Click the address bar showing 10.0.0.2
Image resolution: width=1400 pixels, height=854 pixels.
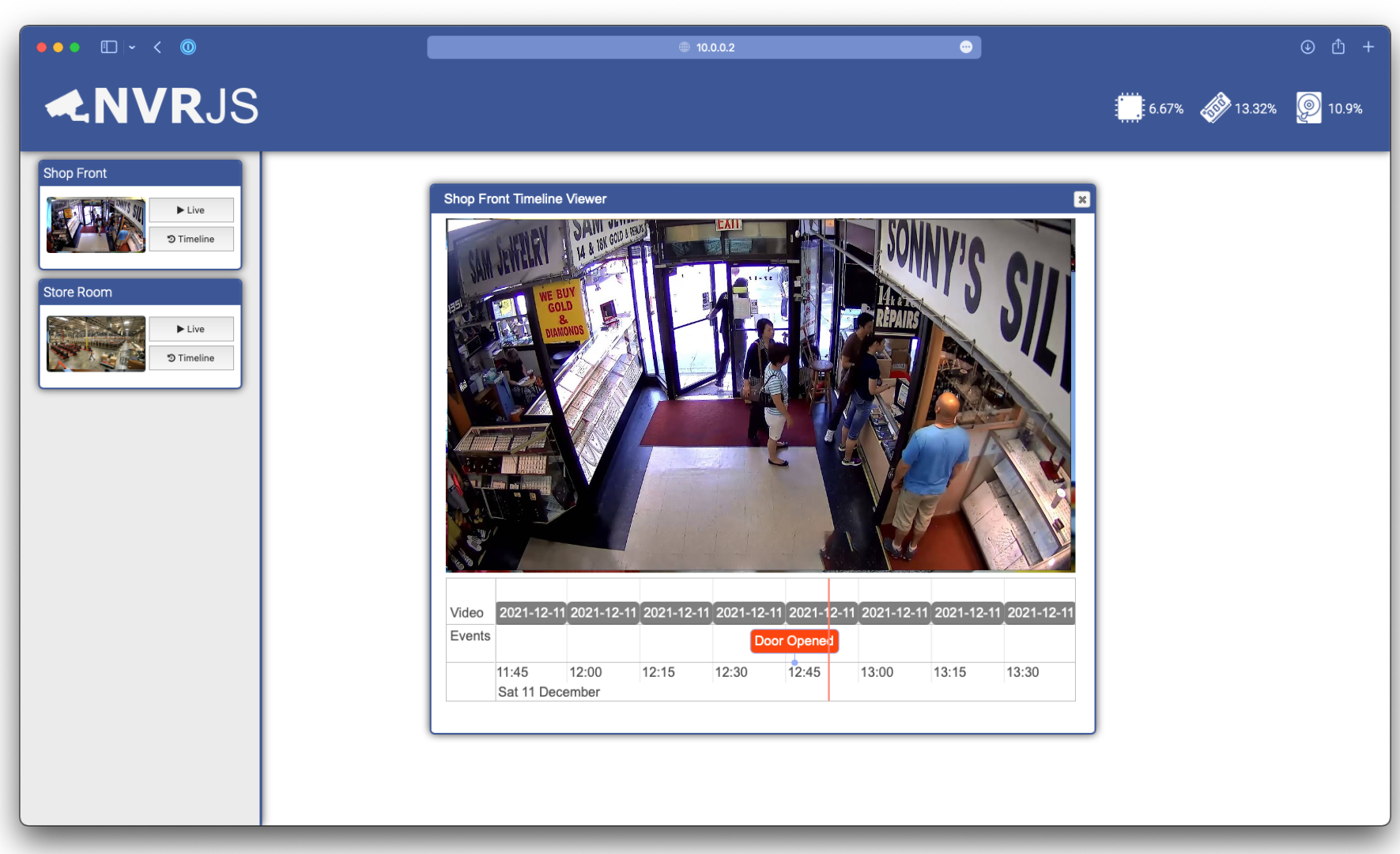tap(704, 47)
